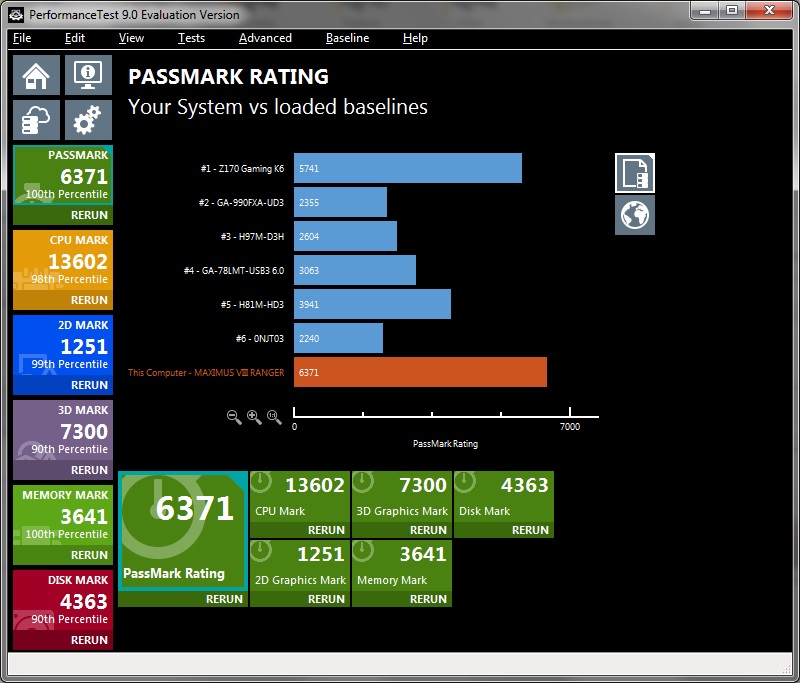Click the 'PassMark Rating' axis label

pos(445,444)
